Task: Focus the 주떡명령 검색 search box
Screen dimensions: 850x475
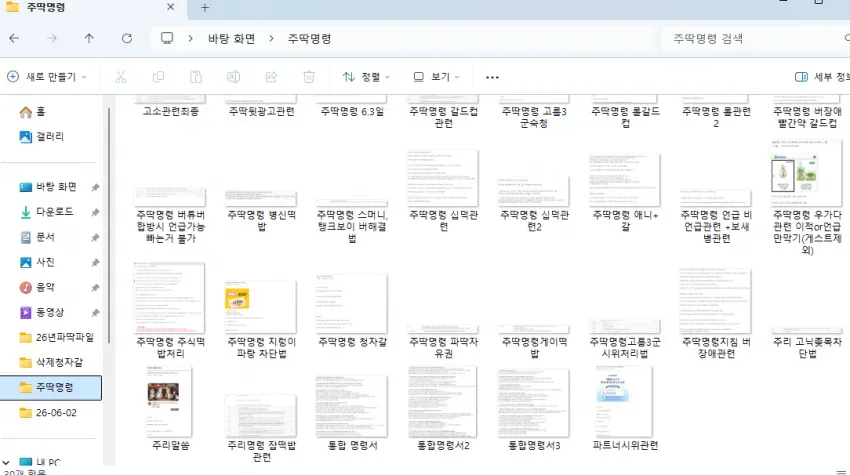Action: [756, 38]
